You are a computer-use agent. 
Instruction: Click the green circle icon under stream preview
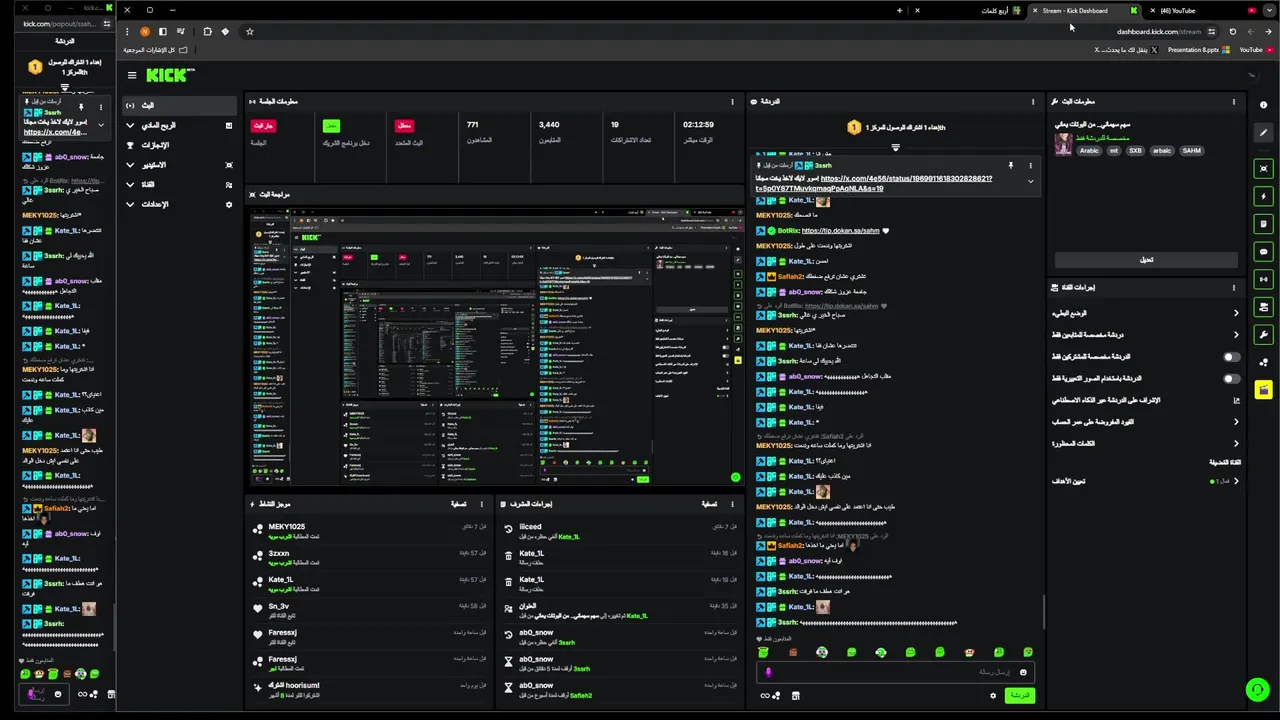(735, 477)
